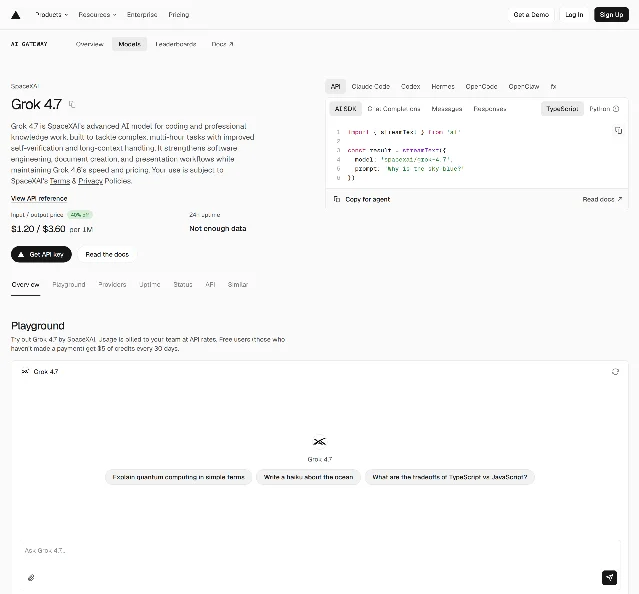Jump to the Playground section tab
The width and height of the screenshot is (639, 594).
[69, 284]
